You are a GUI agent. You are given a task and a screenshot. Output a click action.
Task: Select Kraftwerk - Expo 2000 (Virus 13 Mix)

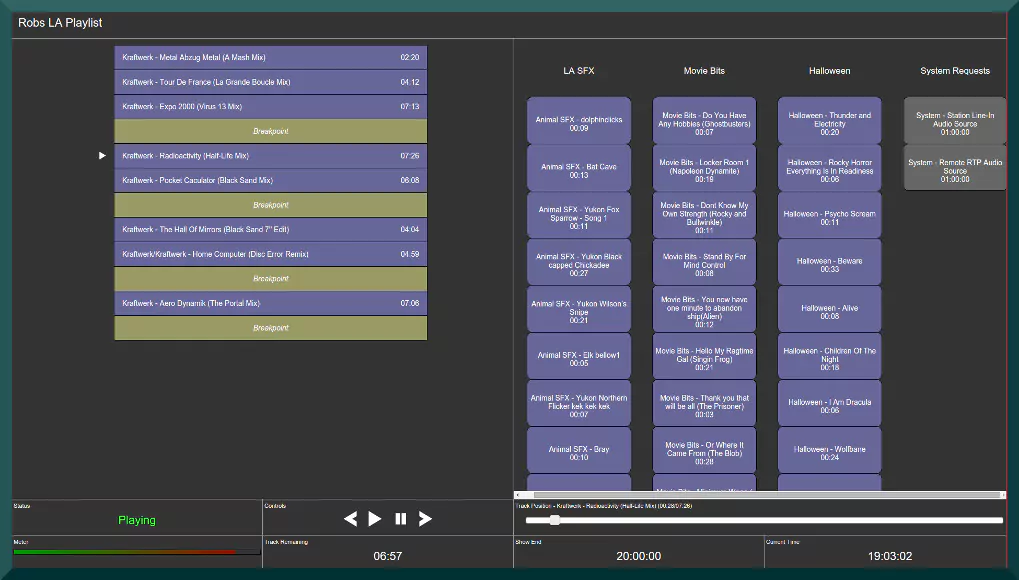pos(270,107)
